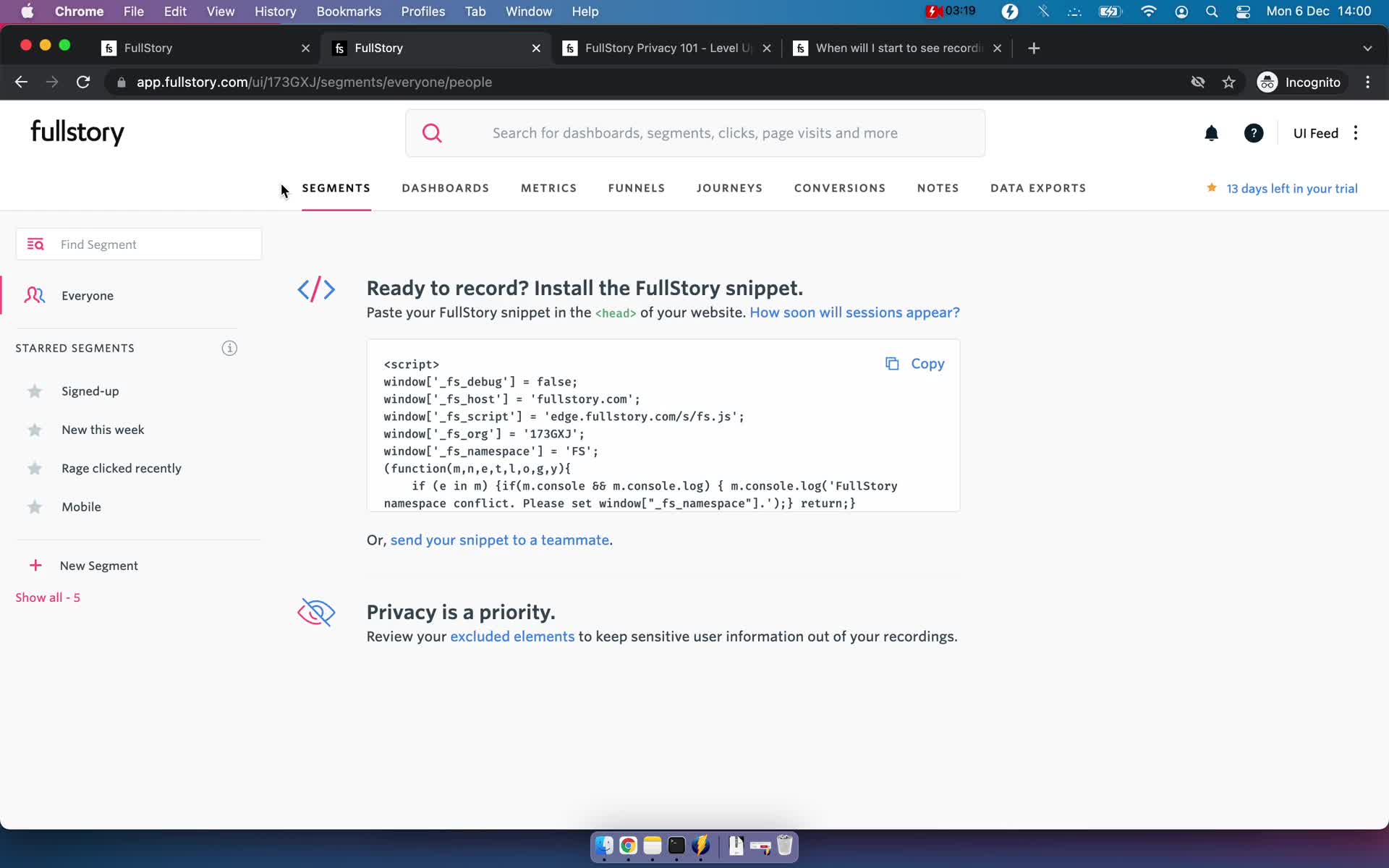1389x868 pixels.
Task: Click 'Show all - 5' link
Action: (x=48, y=597)
